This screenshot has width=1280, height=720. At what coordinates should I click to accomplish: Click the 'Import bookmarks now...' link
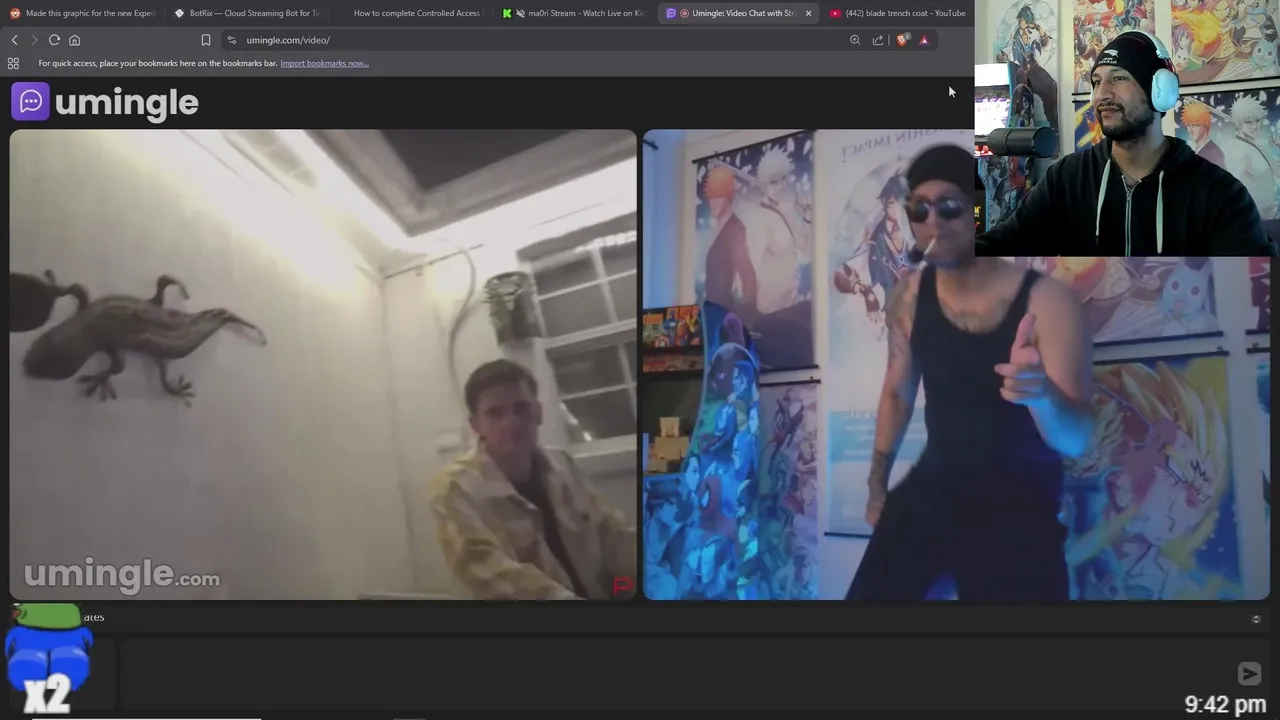(324, 63)
